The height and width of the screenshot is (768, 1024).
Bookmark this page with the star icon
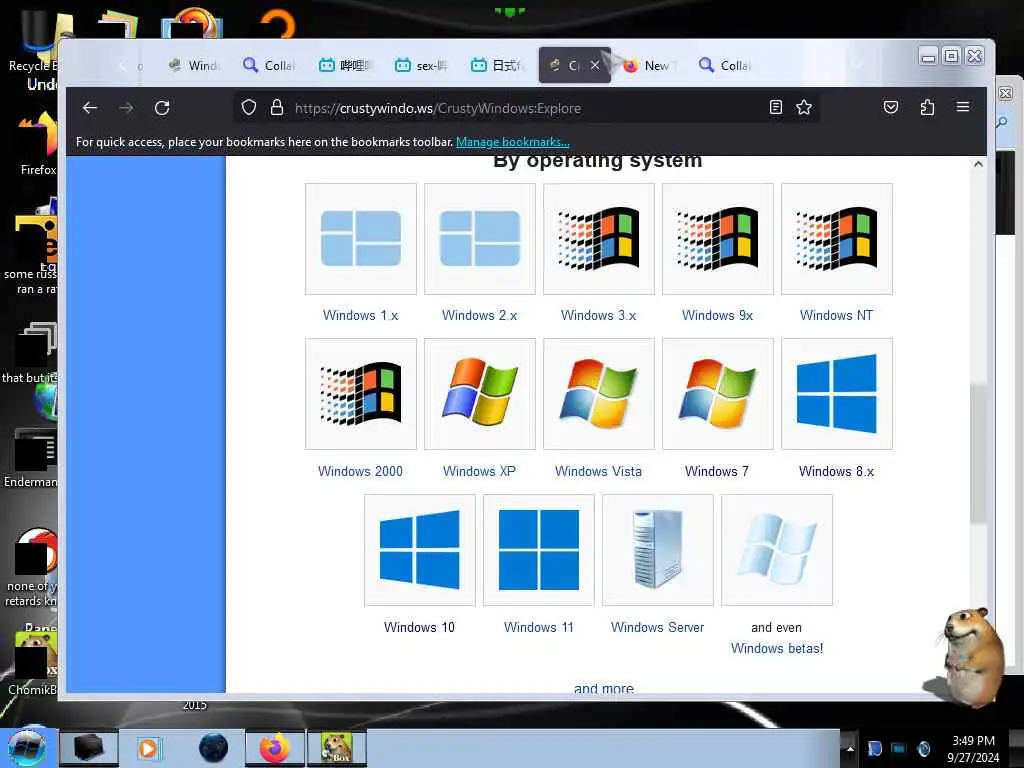pyautogui.click(x=804, y=107)
